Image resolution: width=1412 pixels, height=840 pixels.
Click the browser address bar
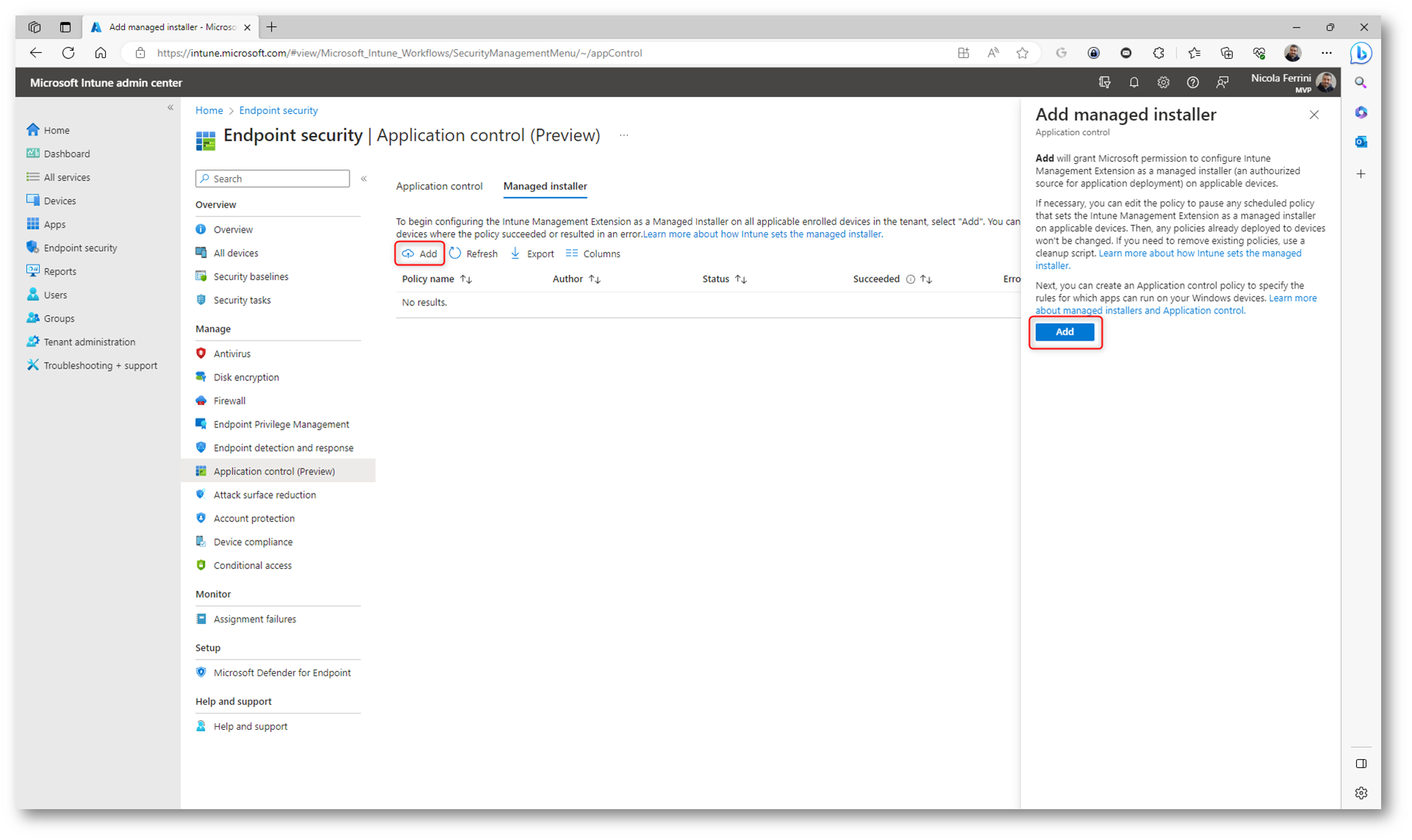[543, 53]
